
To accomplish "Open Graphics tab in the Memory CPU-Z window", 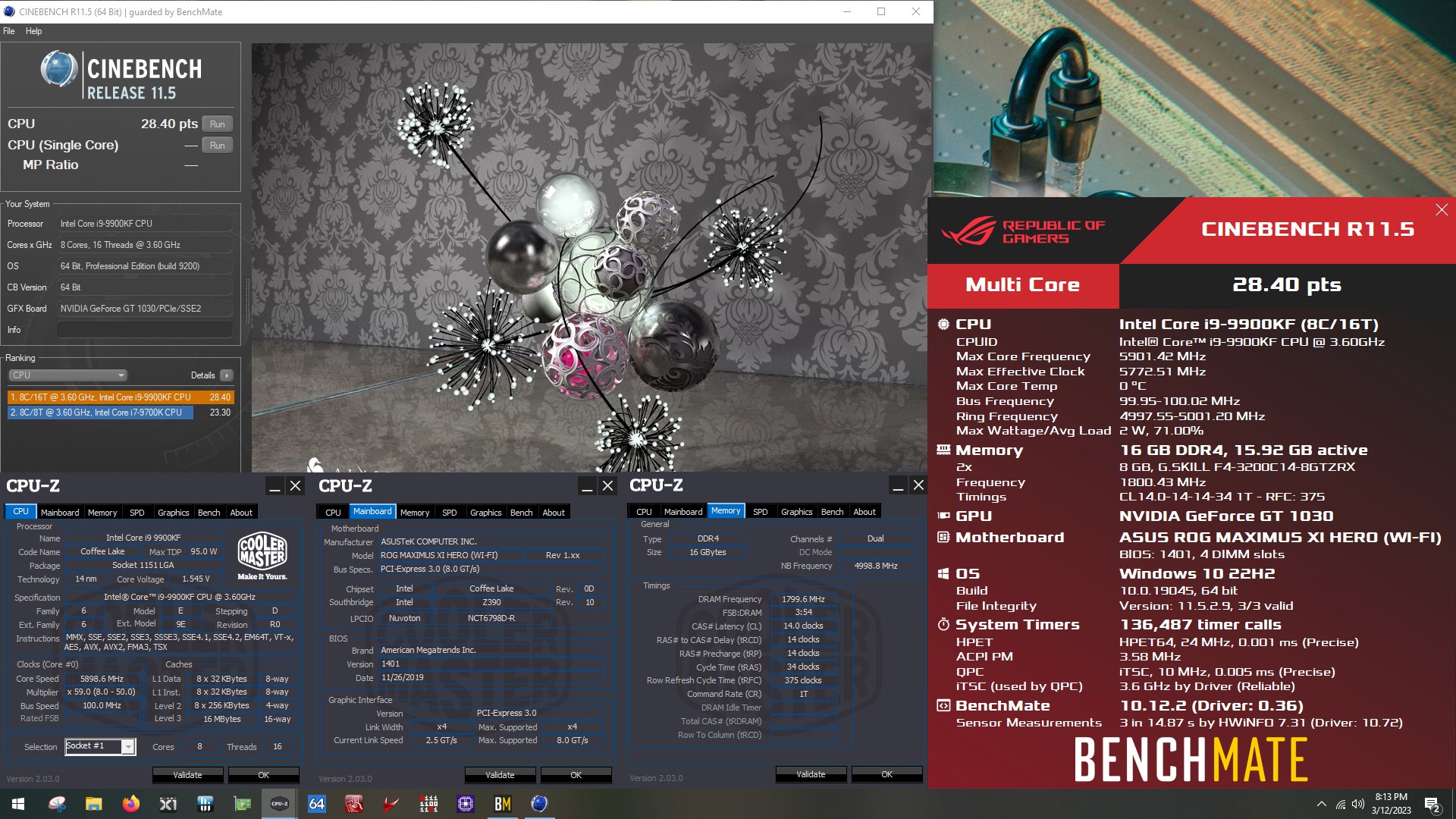I will [796, 512].
